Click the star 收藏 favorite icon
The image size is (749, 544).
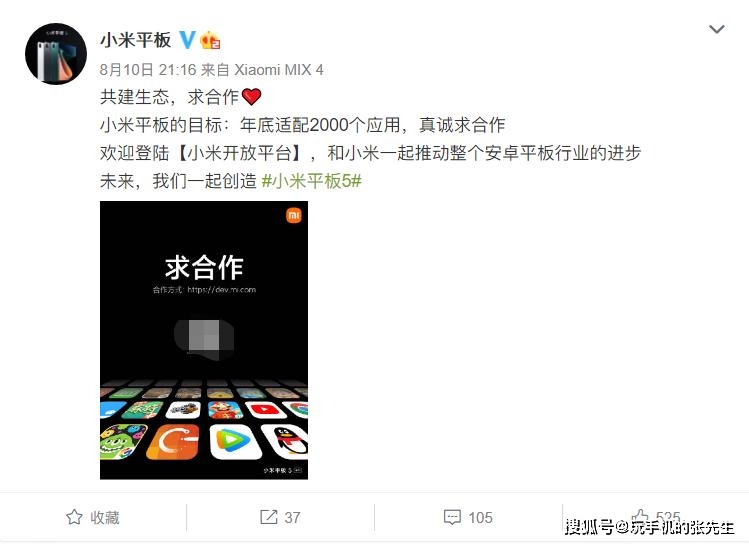pos(74,517)
